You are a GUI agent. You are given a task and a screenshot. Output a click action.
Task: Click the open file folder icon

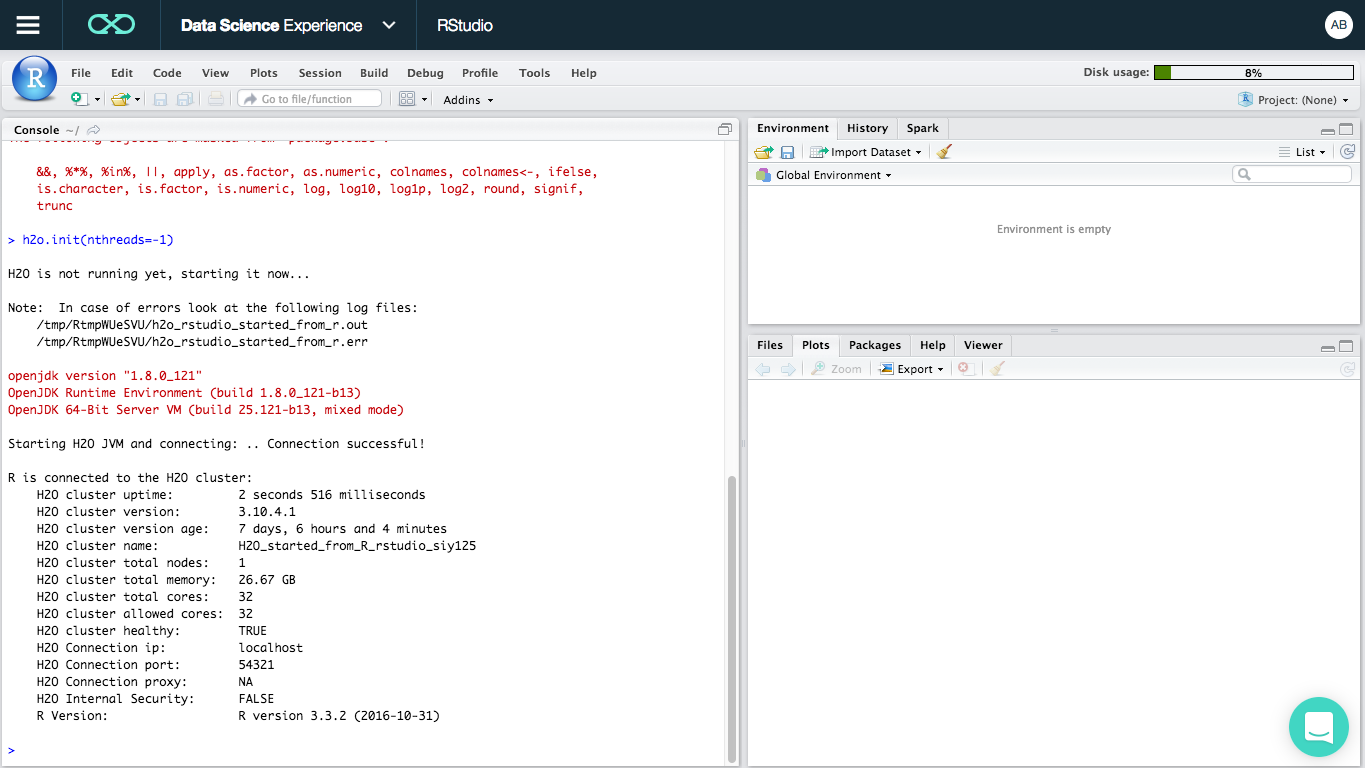(x=119, y=99)
